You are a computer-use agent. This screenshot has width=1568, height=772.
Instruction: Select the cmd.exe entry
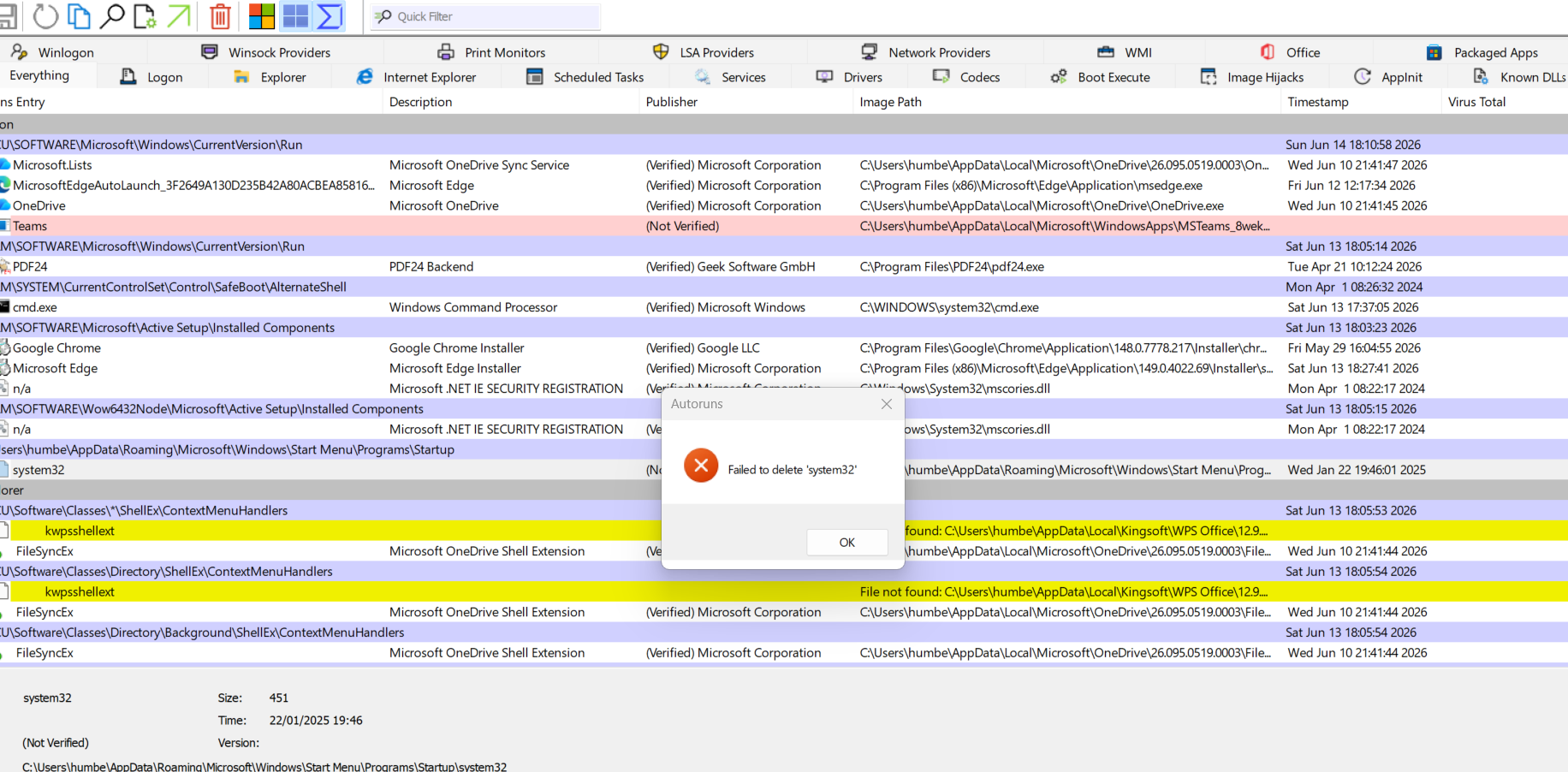pyautogui.click(x=784, y=307)
